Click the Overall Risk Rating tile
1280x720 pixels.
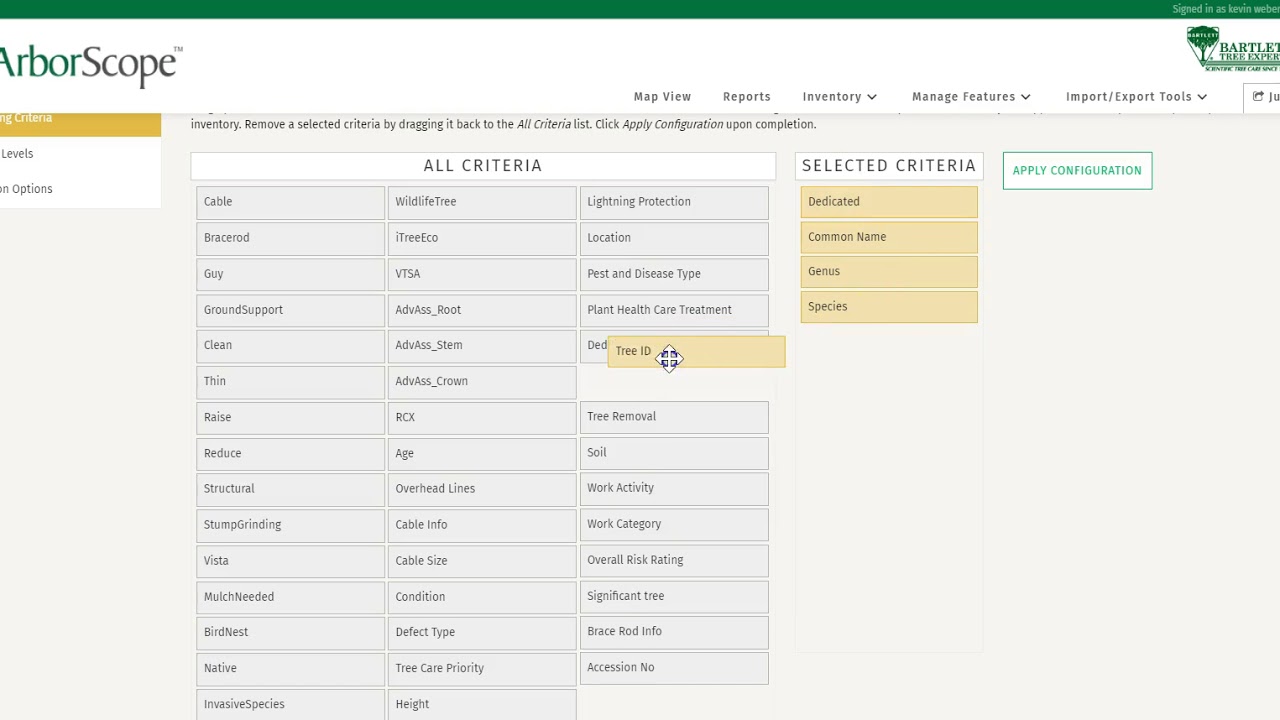coord(674,560)
